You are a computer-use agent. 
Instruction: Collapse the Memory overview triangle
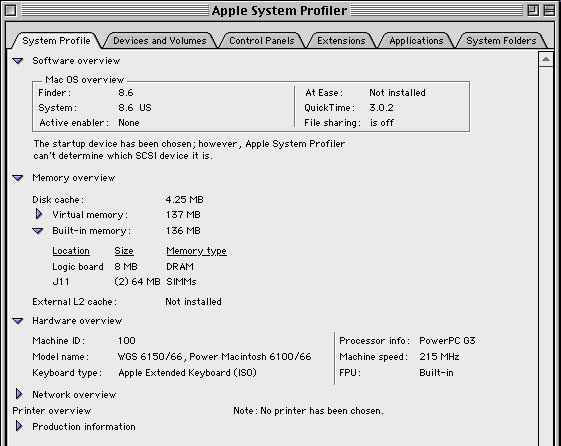pos(18,178)
